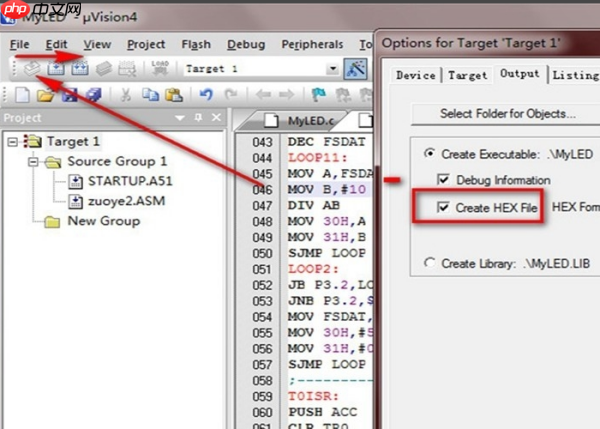Click the Batch Build toolbar icon
The image size is (600, 429).
[x=103, y=69]
